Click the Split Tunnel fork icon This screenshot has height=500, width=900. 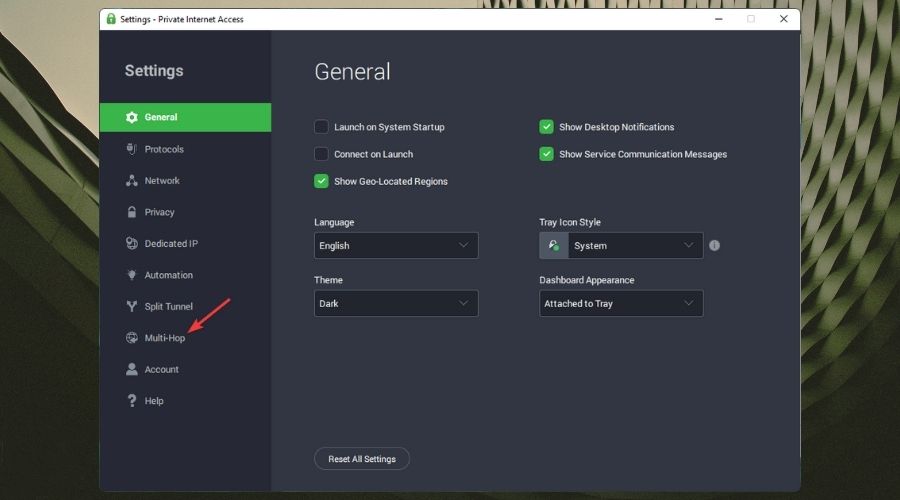pyautogui.click(x=132, y=307)
